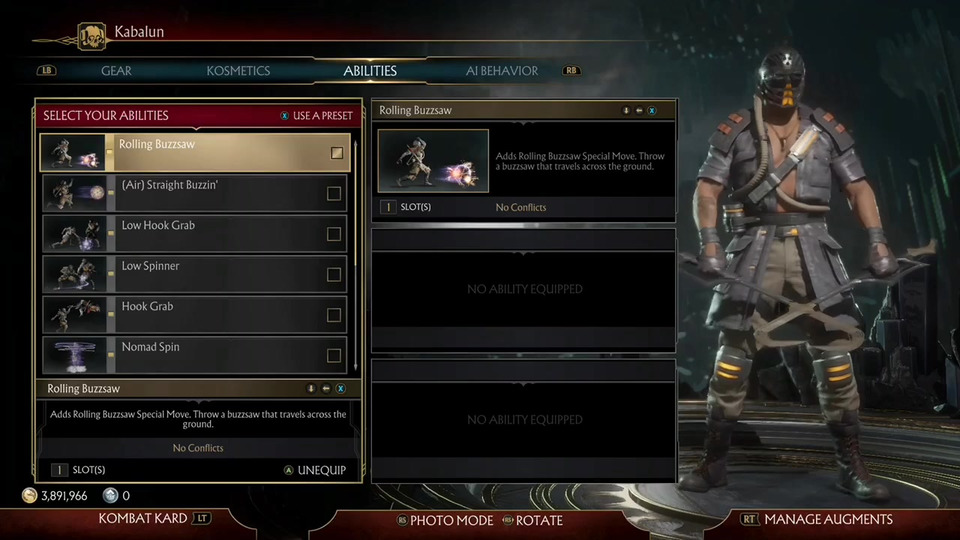This screenshot has height=540, width=960.
Task: Click the Kabalun character emblem icon
Action: (91, 36)
